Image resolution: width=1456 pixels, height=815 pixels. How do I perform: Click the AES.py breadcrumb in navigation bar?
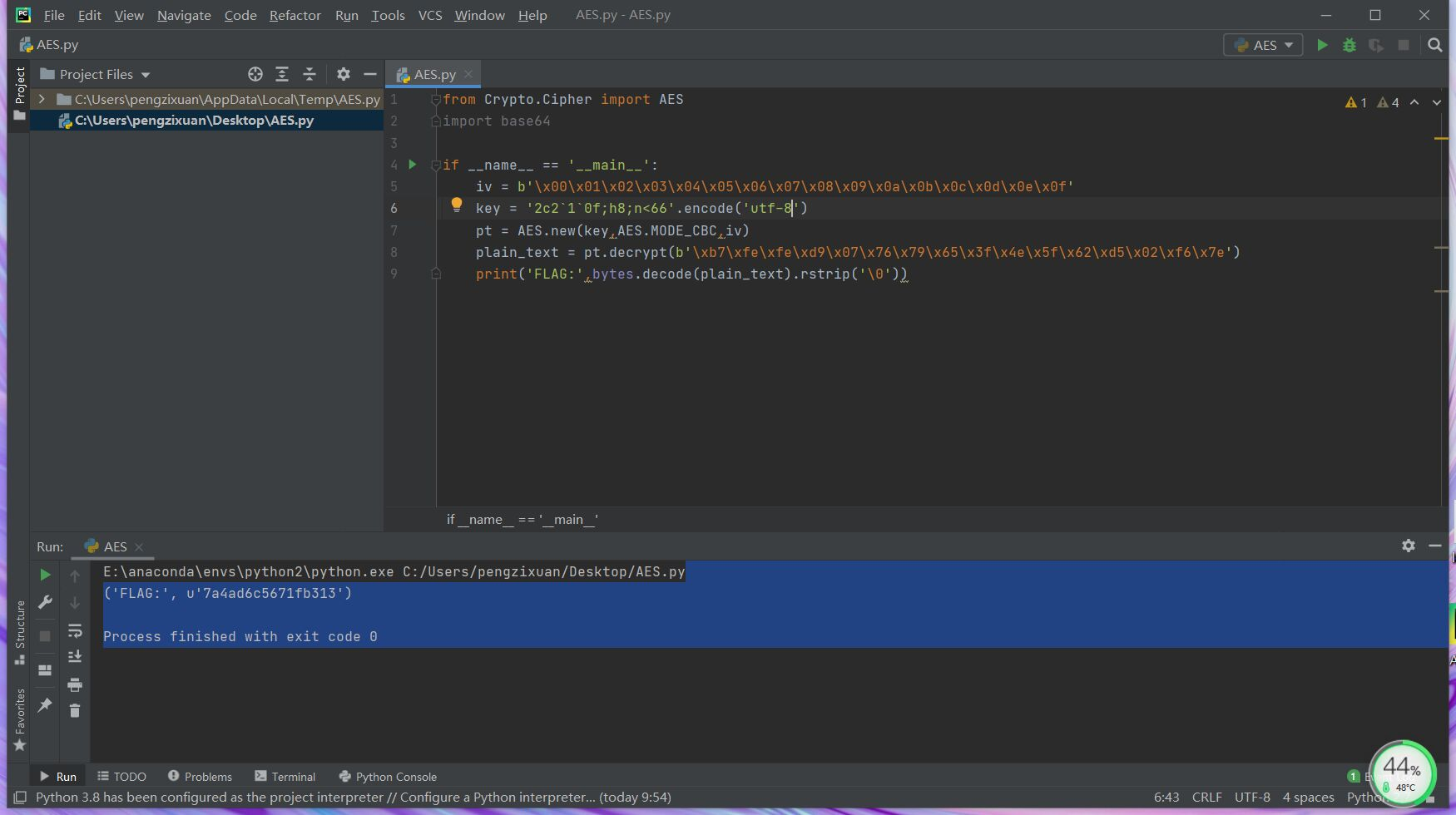48,45
